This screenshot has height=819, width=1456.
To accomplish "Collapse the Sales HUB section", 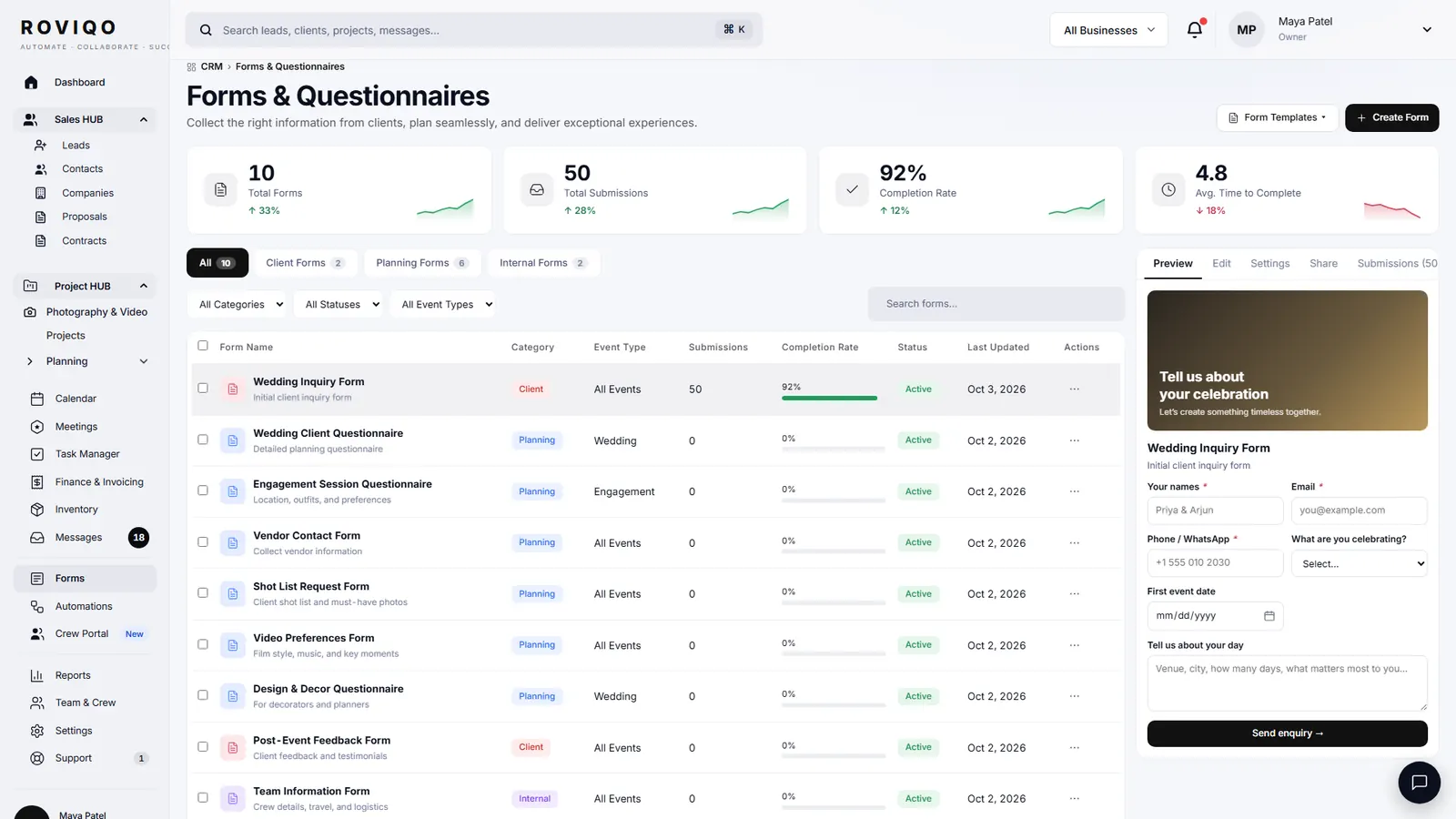I will tap(144, 119).
